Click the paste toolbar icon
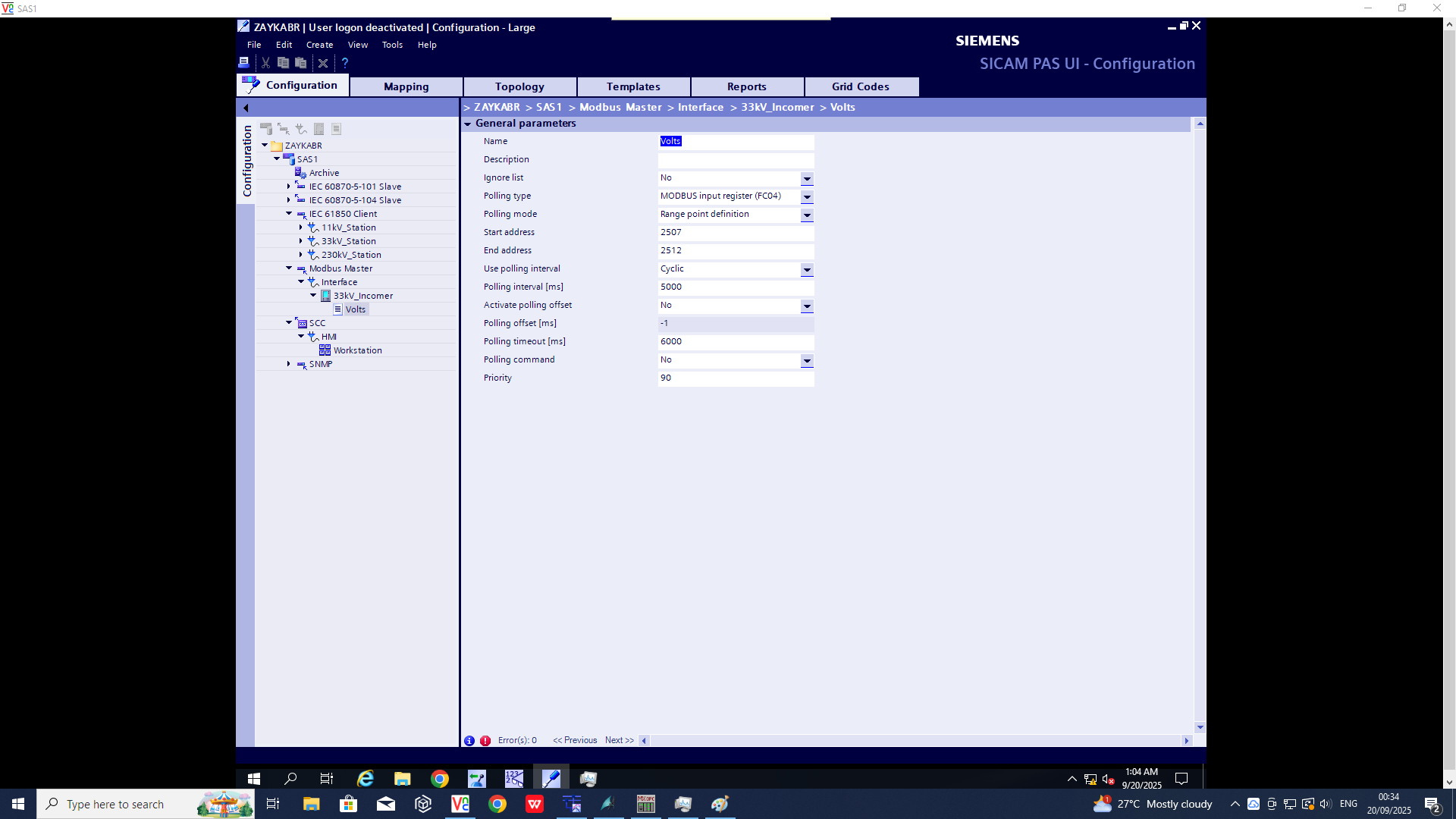Screen dimensions: 1456x819 click(x=301, y=63)
